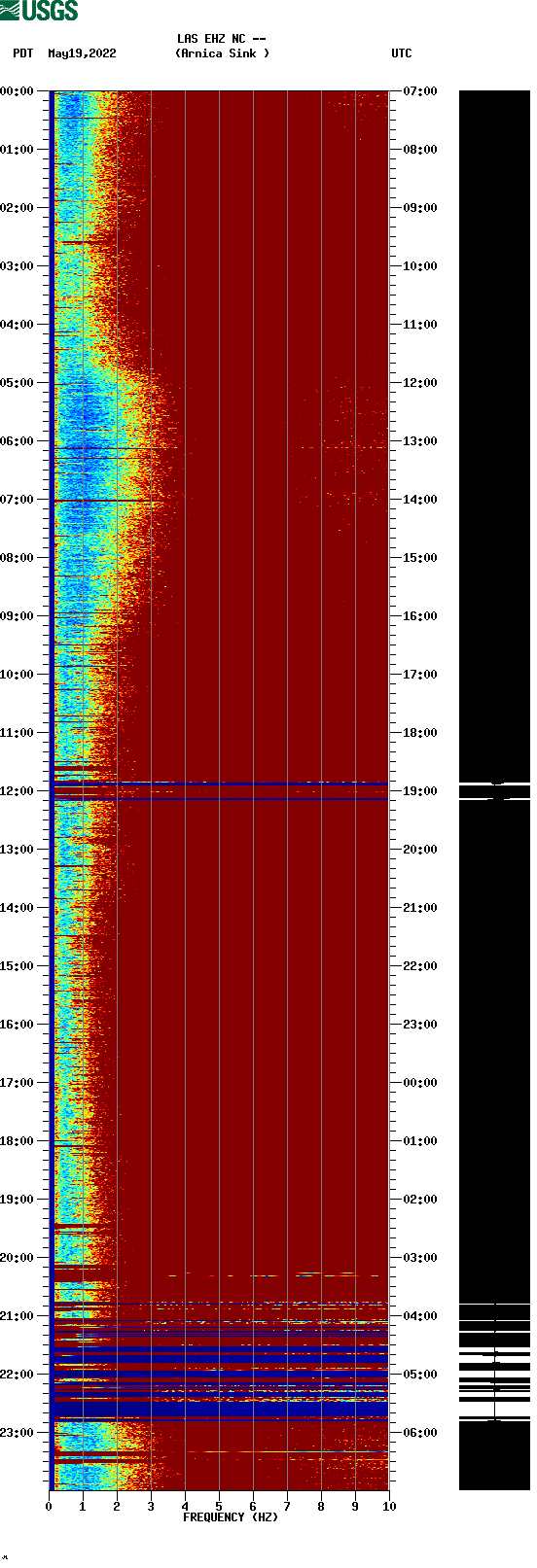The width and height of the screenshot is (537, 1568).
Task: Click the 11:00 UTC axis label
Action: click(420, 325)
